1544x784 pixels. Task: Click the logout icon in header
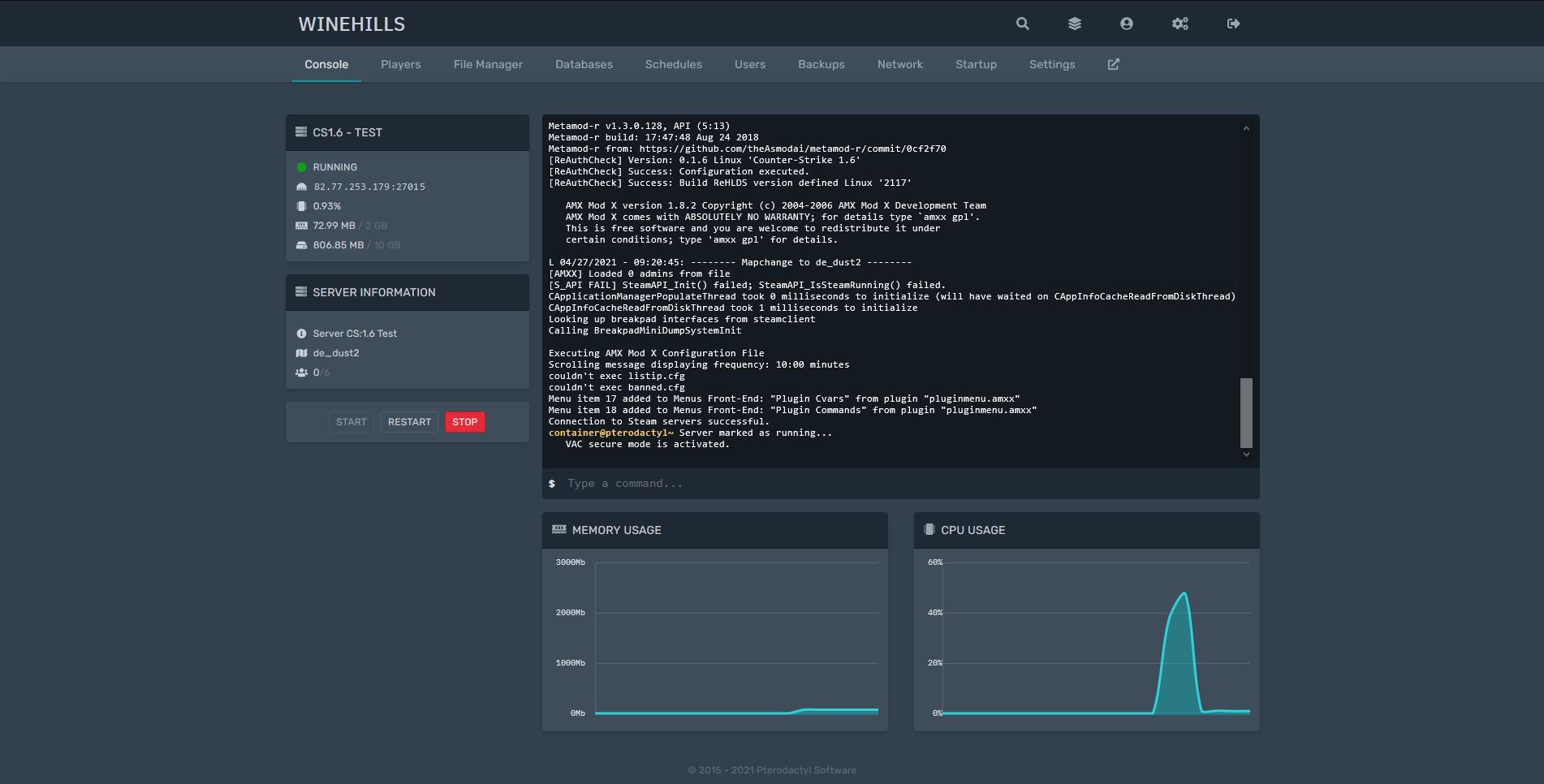point(1233,24)
